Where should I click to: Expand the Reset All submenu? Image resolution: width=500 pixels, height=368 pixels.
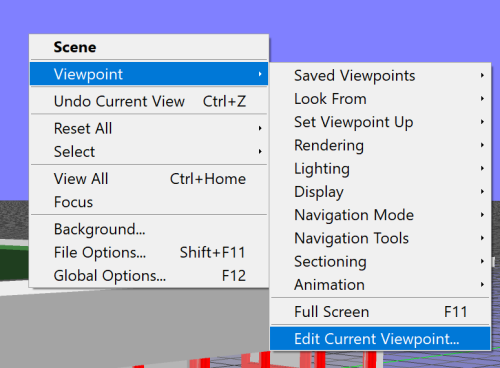coord(149,128)
